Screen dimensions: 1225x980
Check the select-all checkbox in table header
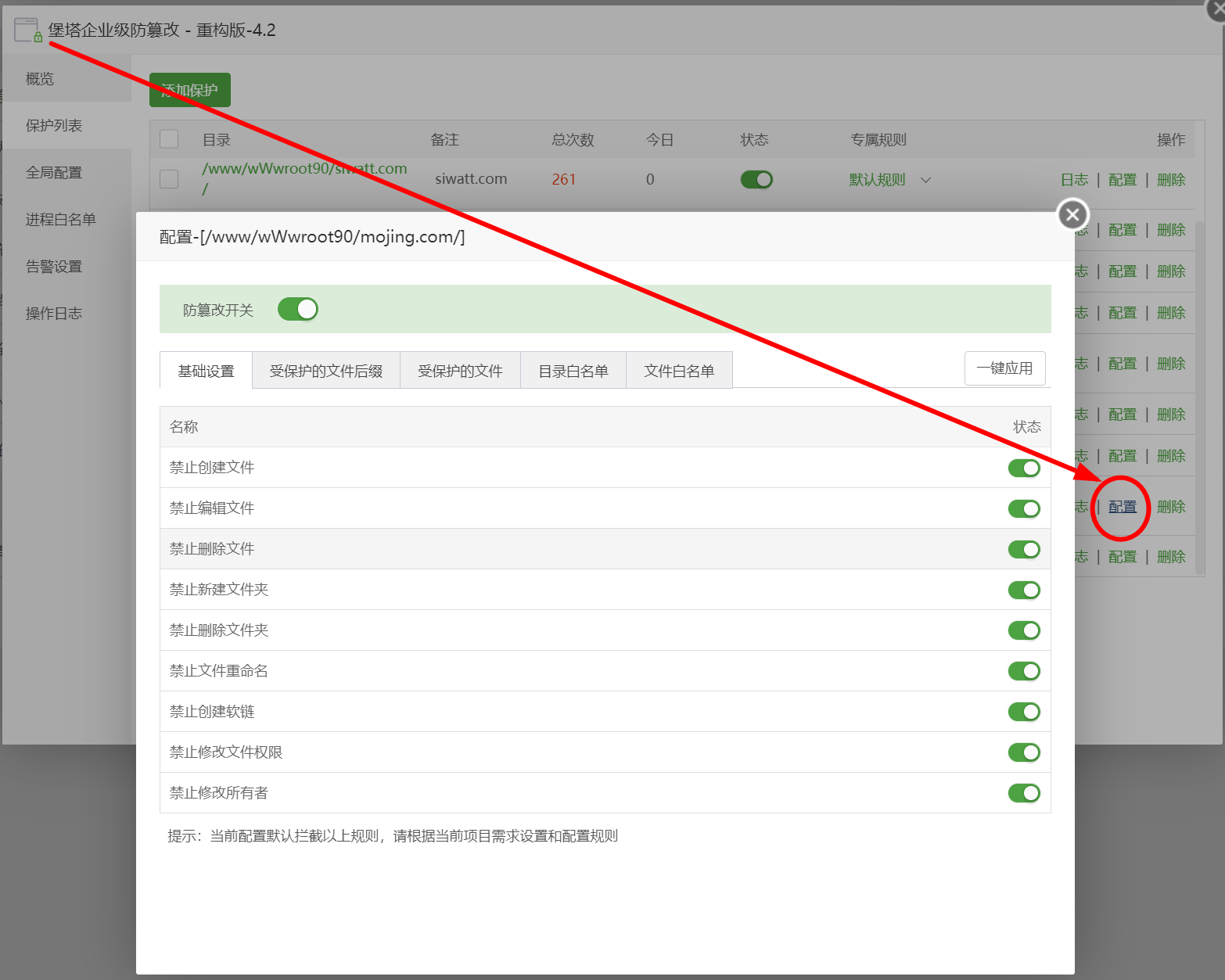(x=169, y=139)
